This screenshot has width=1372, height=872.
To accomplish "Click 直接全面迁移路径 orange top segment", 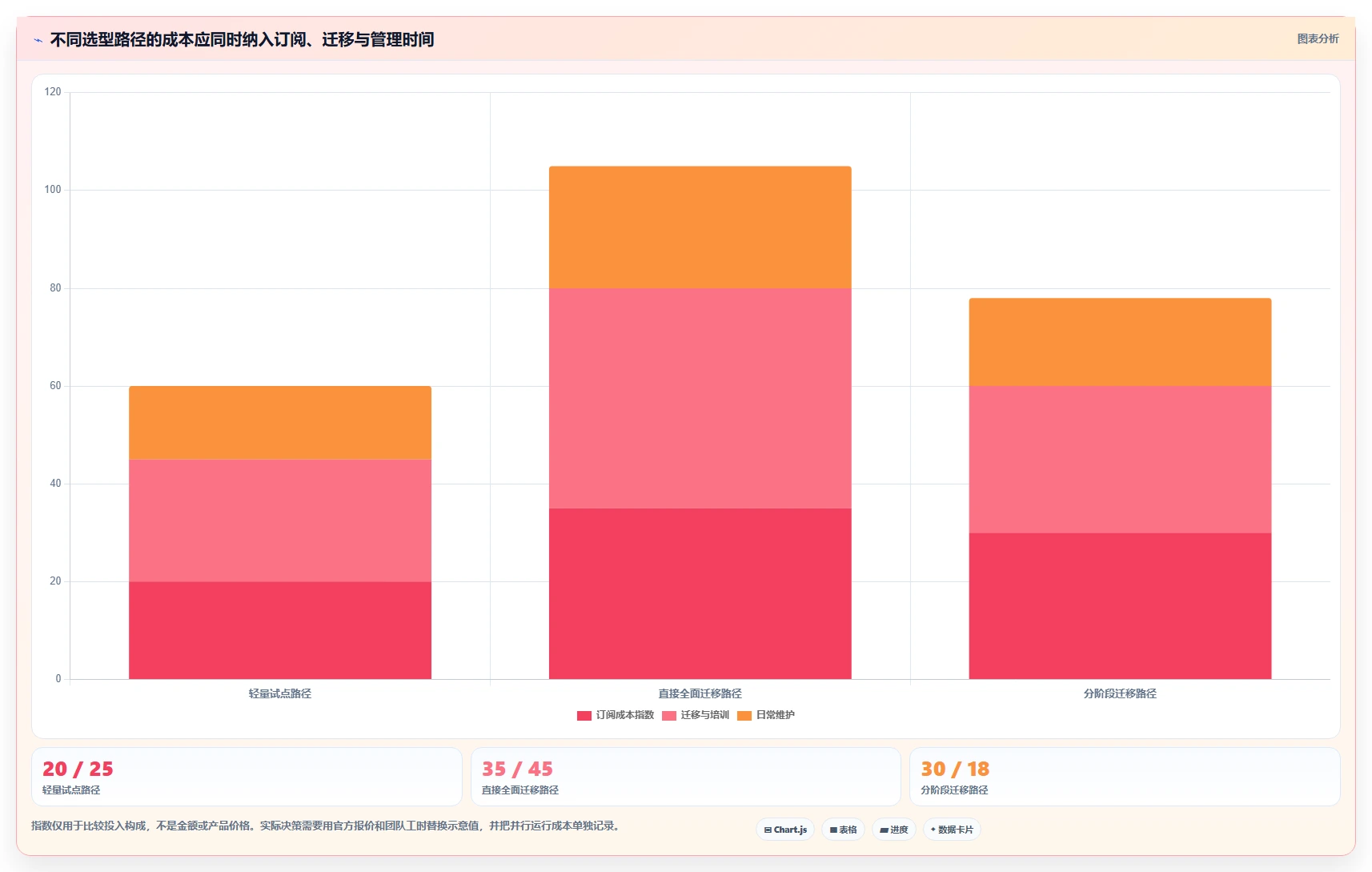I will pyautogui.click(x=700, y=227).
